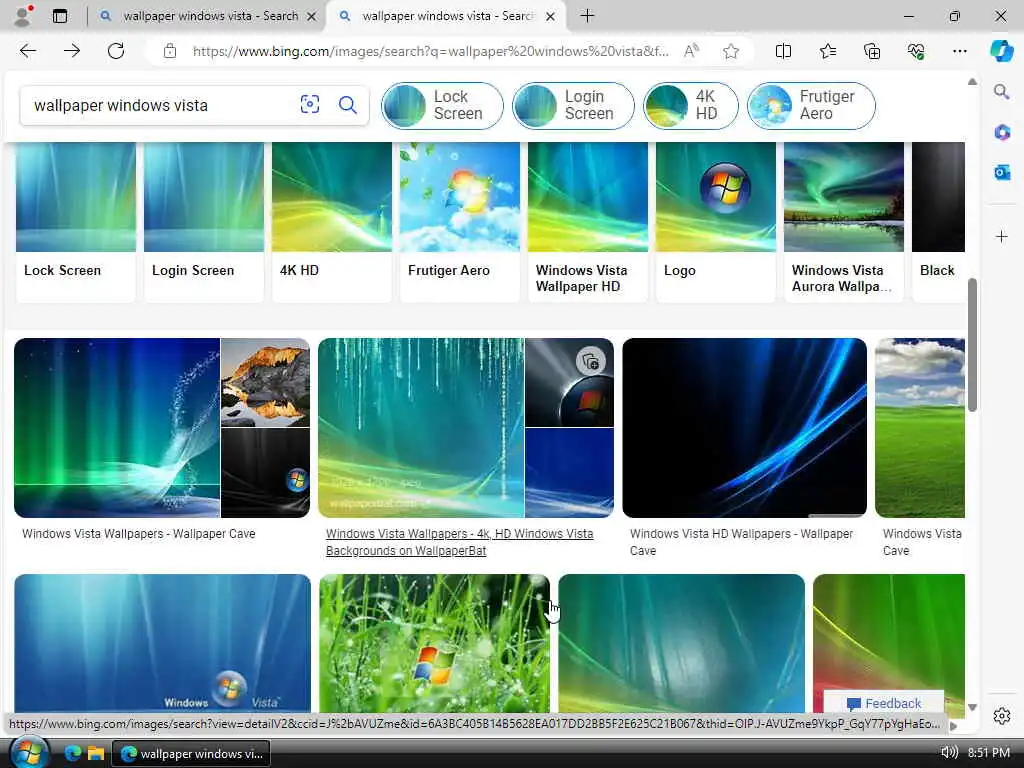Go back to the previous page
The image size is (1024, 768).
pos(27,51)
